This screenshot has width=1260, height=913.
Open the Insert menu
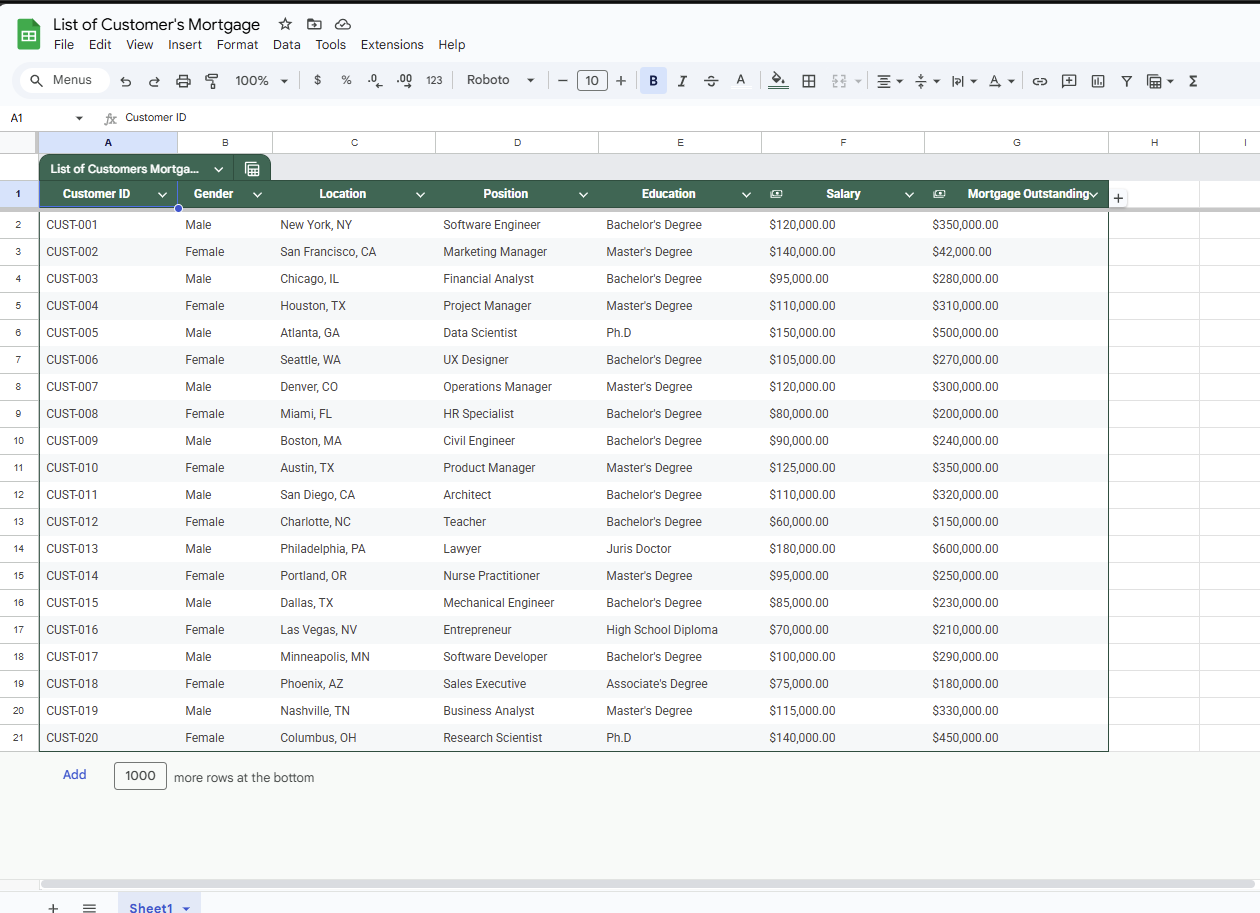coord(185,45)
